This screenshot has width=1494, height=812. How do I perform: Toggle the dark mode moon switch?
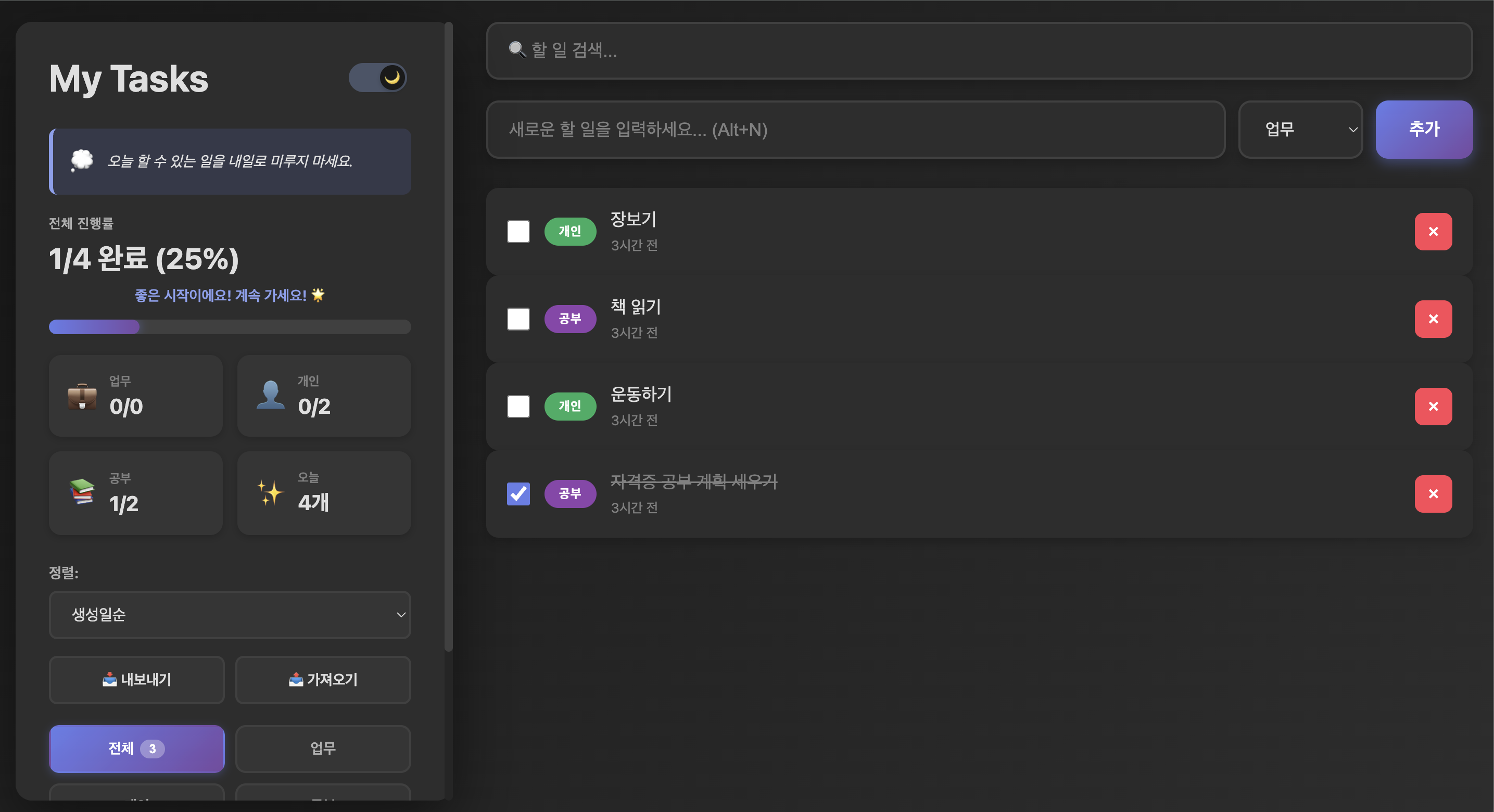377,78
